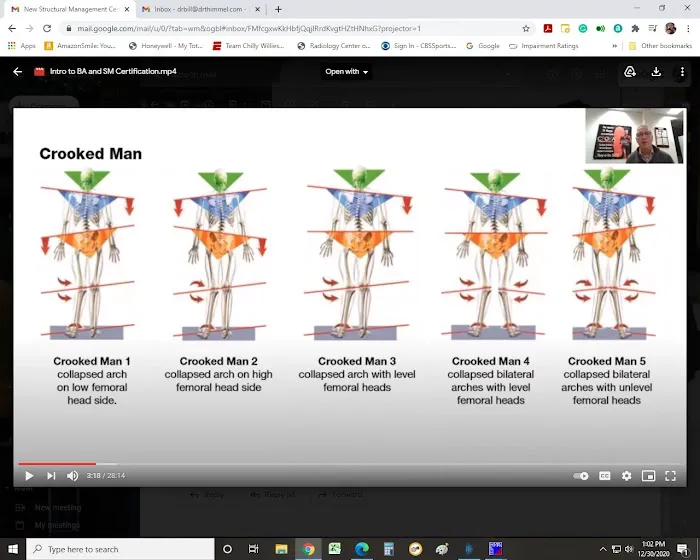Screen dimensions: 700x560
Task: Play the video
Action: 29,476
